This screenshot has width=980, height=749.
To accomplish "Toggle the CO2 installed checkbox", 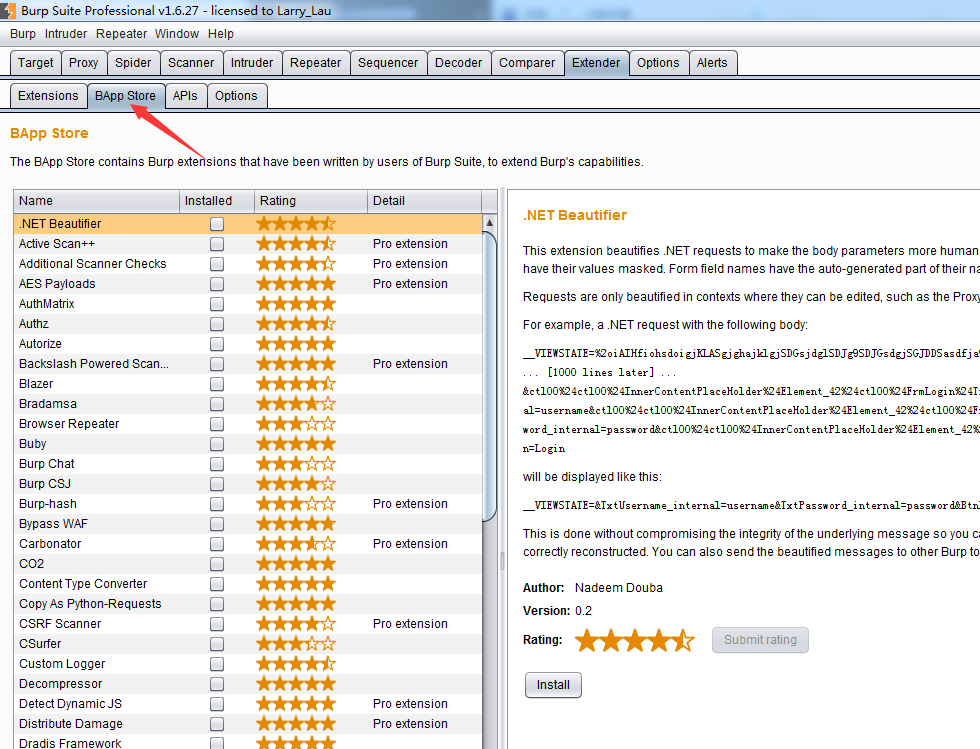I will [217, 564].
